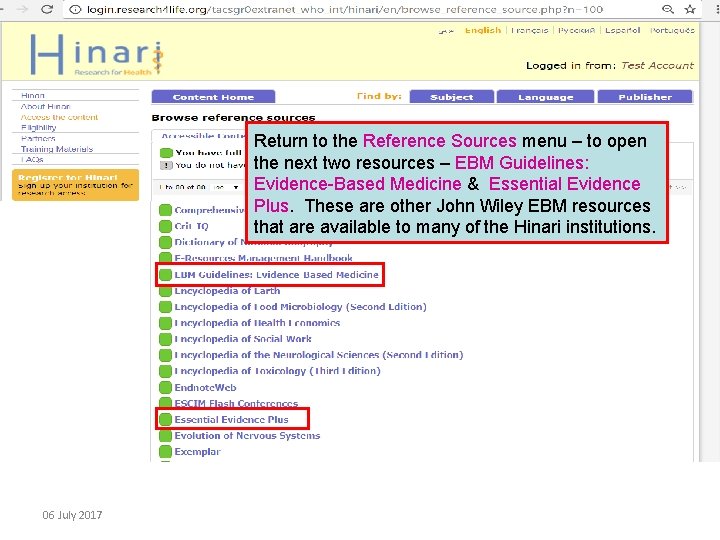Open Training Materials sidebar link
This screenshot has width=720, height=540.
click(x=57, y=149)
